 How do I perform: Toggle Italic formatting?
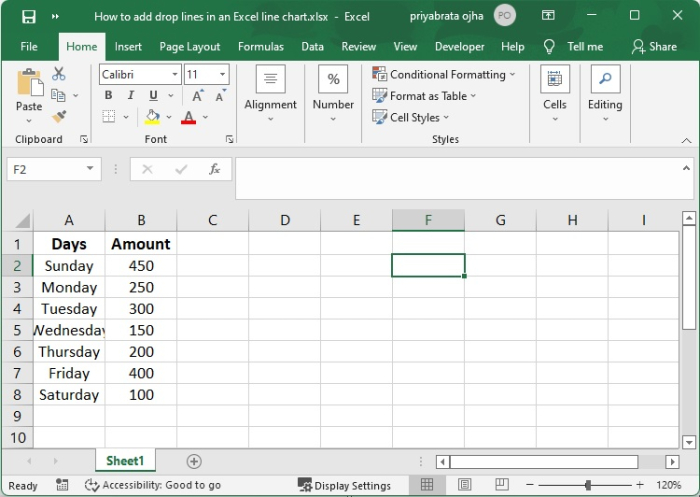tap(130, 96)
